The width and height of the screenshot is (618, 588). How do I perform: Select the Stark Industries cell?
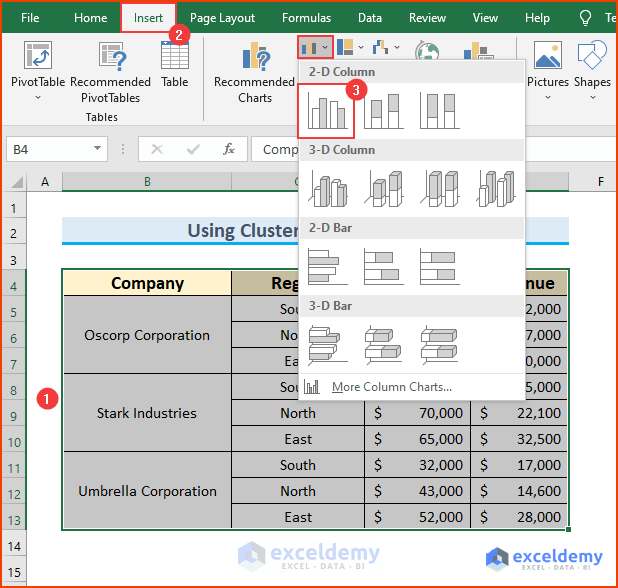pyautogui.click(x=147, y=413)
